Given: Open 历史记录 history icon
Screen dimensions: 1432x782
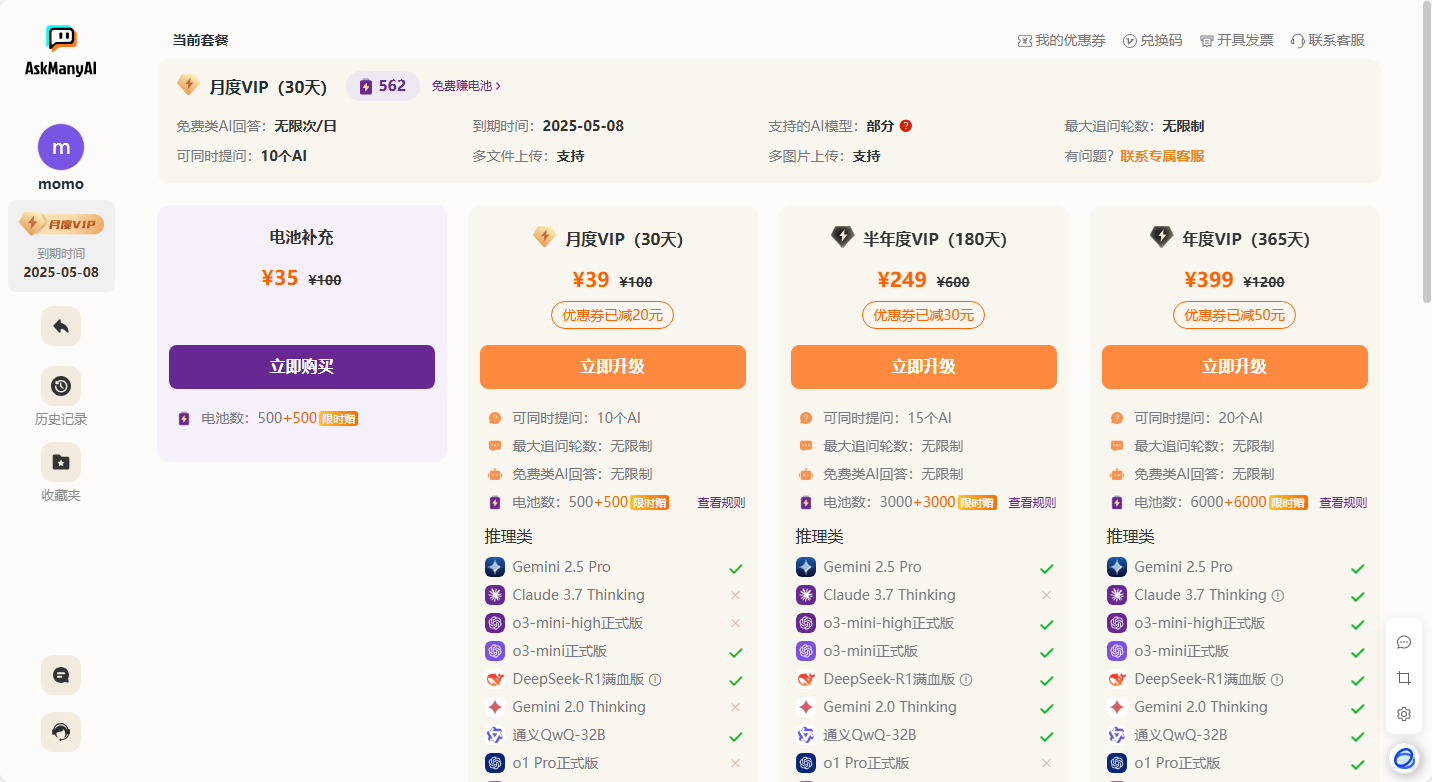Looking at the screenshot, I should pyautogui.click(x=61, y=386).
